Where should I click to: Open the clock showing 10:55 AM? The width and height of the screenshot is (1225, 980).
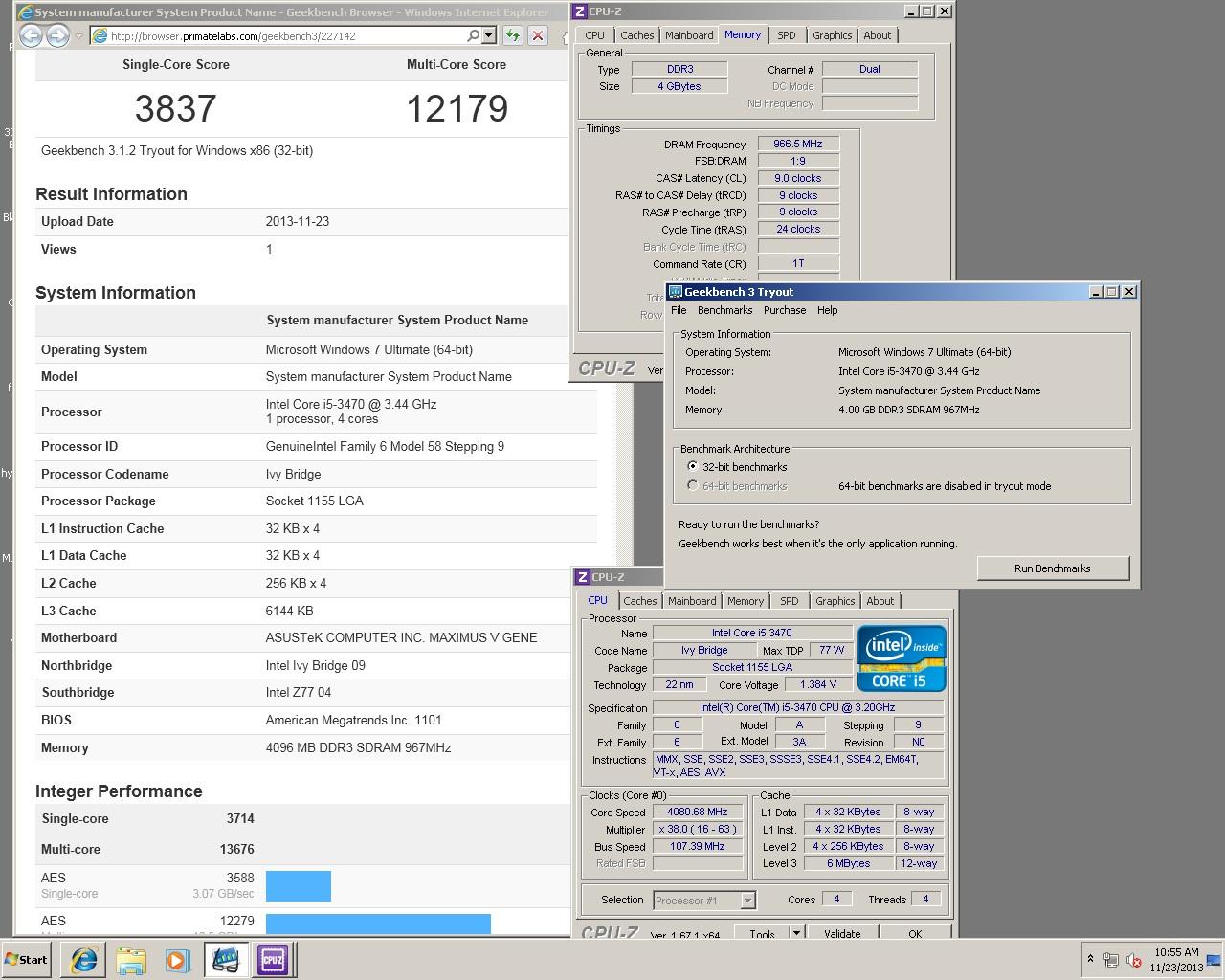[x=1176, y=952]
